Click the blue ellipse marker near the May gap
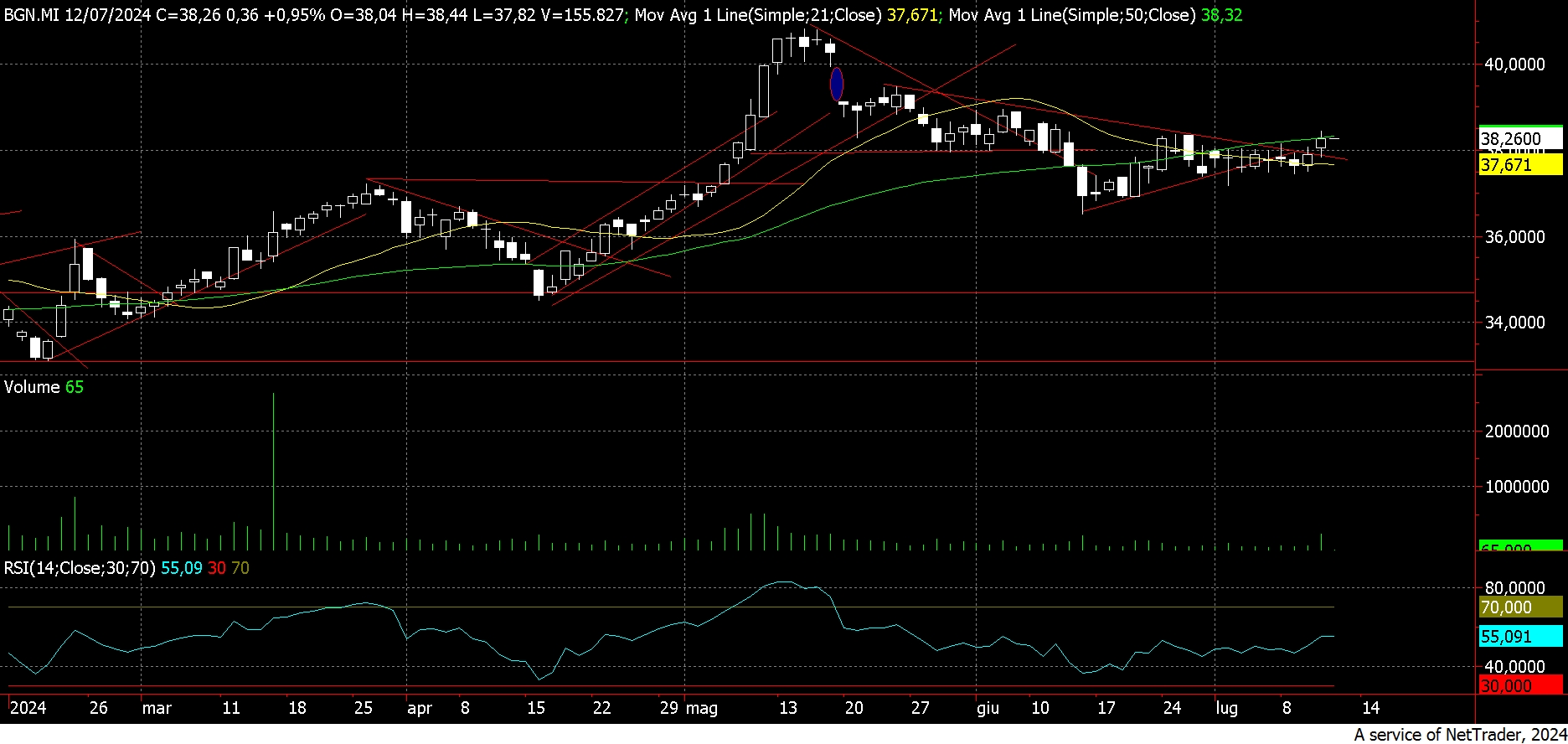Image resolution: width=1568 pixels, height=744 pixels. click(836, 84)
